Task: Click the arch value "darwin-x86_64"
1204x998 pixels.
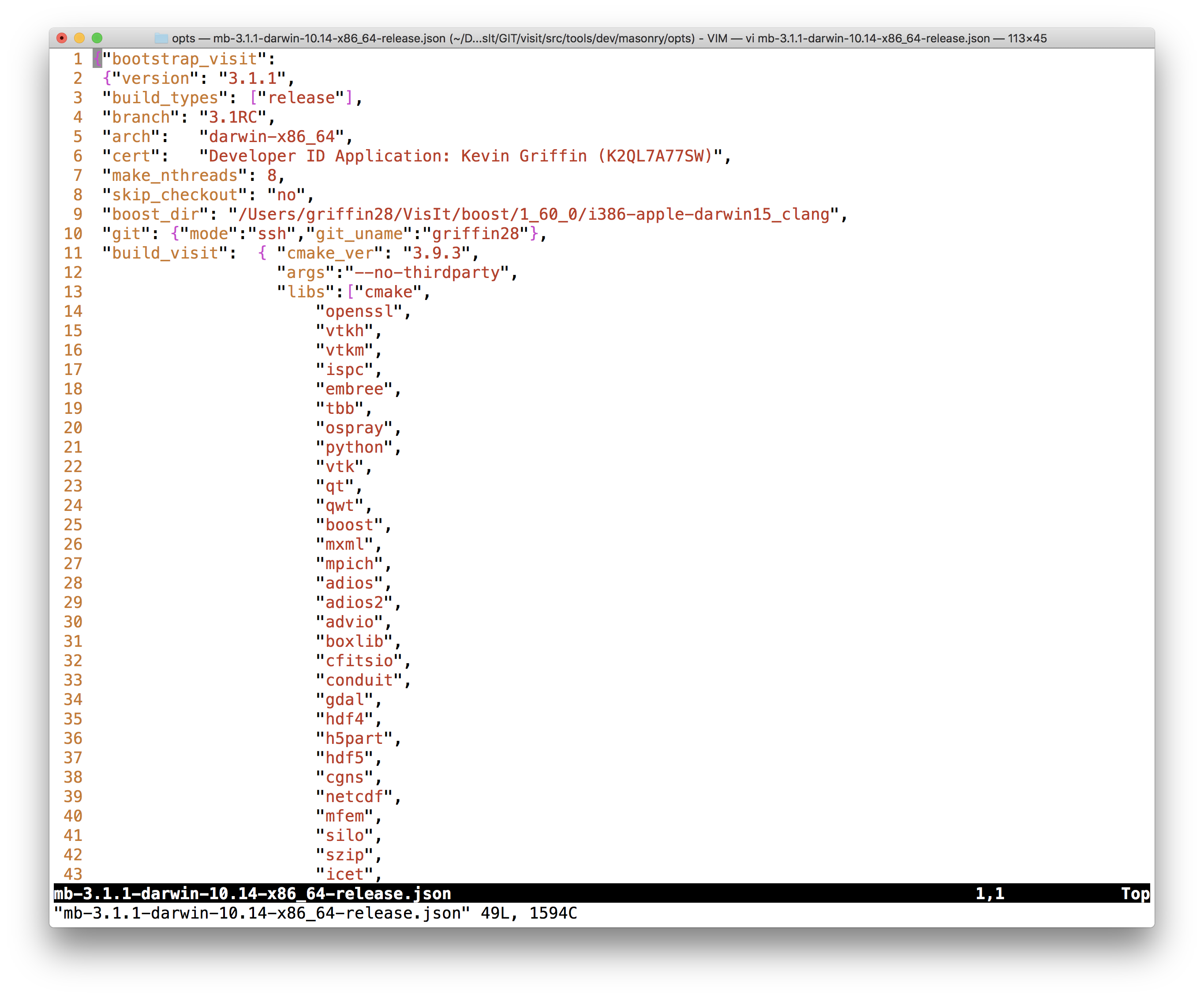Action: coord(272,137)
